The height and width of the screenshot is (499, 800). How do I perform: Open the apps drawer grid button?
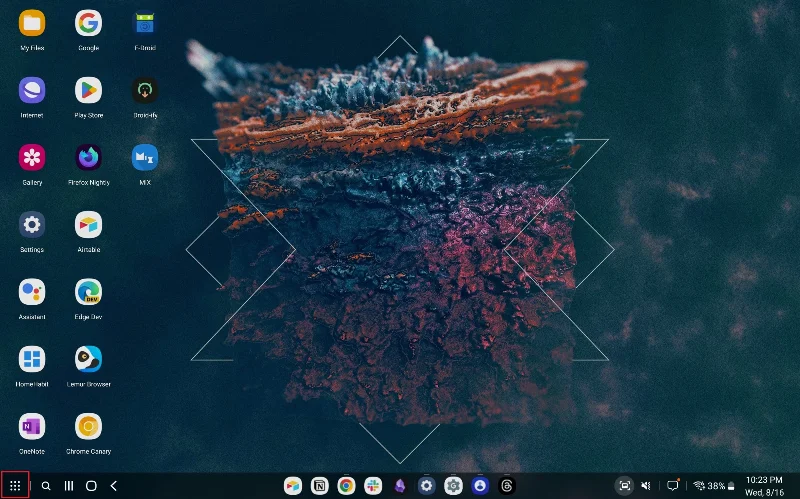point(15,485)
